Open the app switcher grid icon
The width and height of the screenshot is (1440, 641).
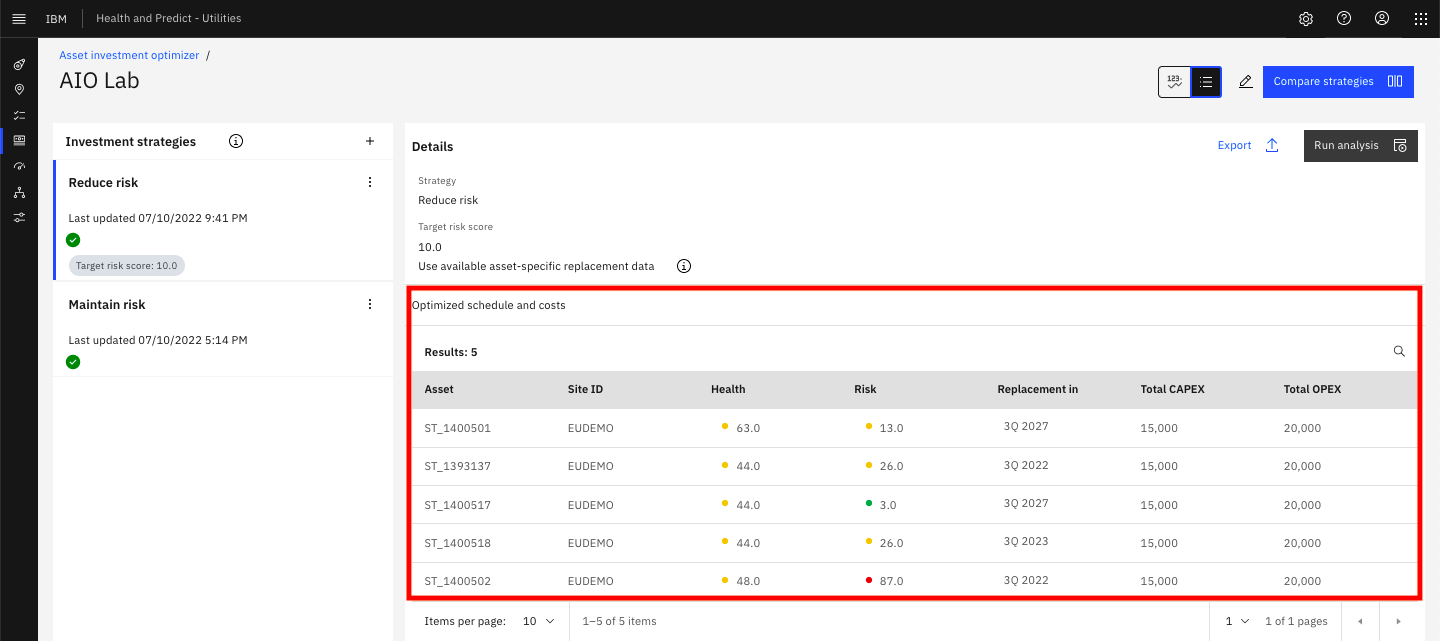coord(1421,19)
